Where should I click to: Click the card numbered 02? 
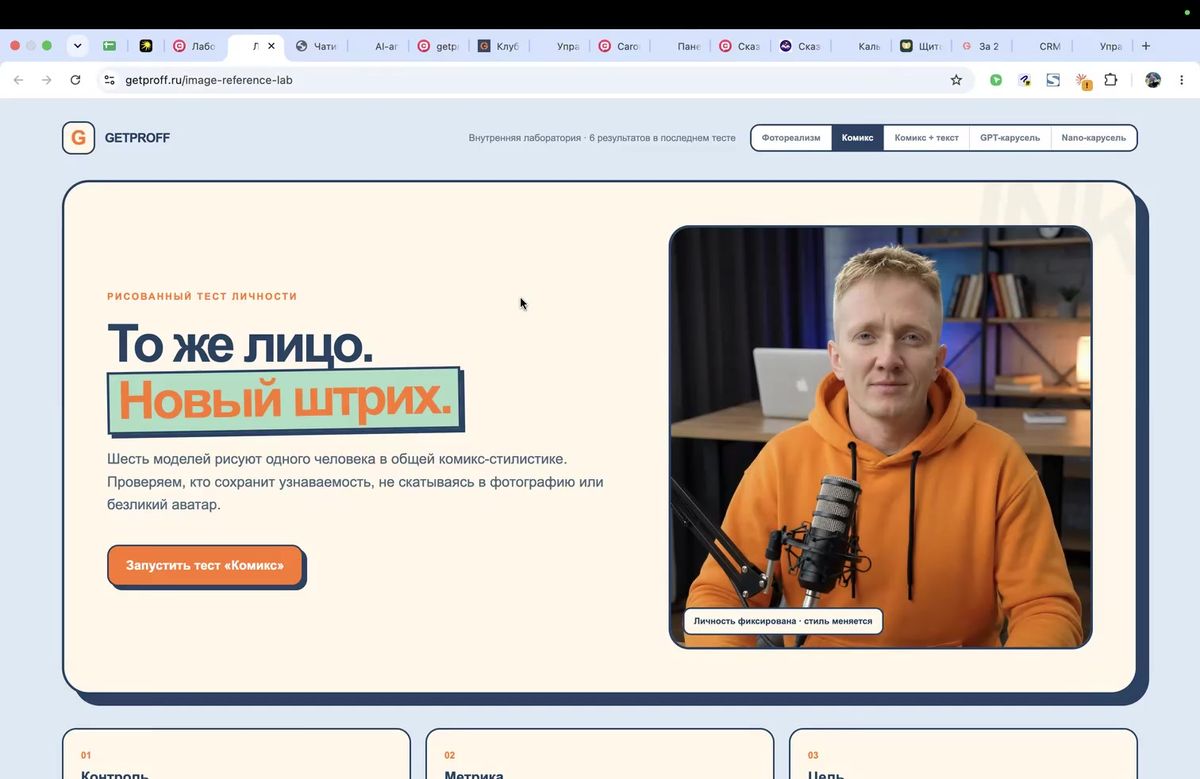[x=599, y=754]
